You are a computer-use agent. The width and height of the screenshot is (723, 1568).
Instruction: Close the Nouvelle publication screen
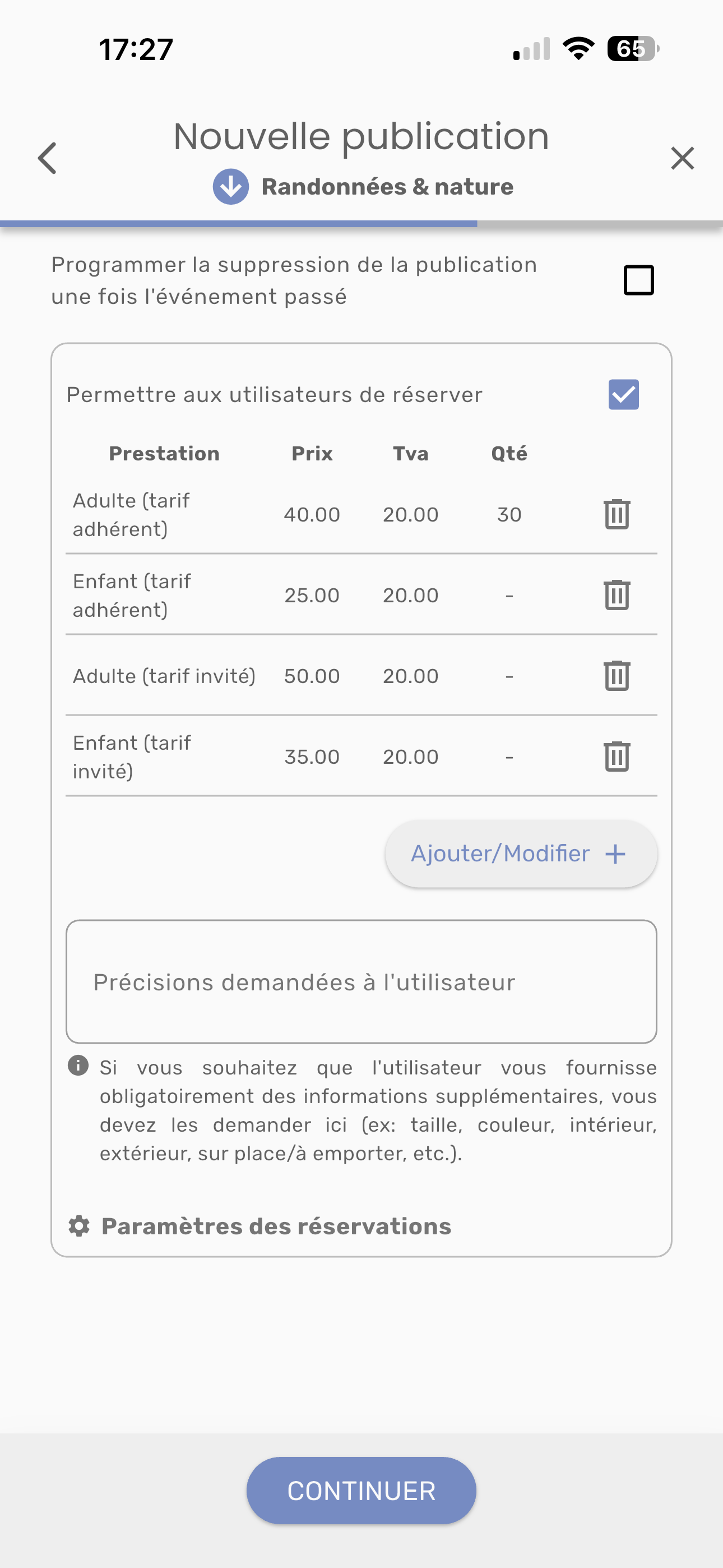[x=682, y=158]
